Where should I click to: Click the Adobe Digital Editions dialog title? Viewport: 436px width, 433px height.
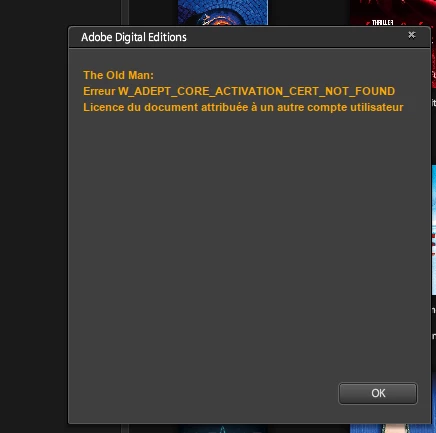click(x=134, y=37)
